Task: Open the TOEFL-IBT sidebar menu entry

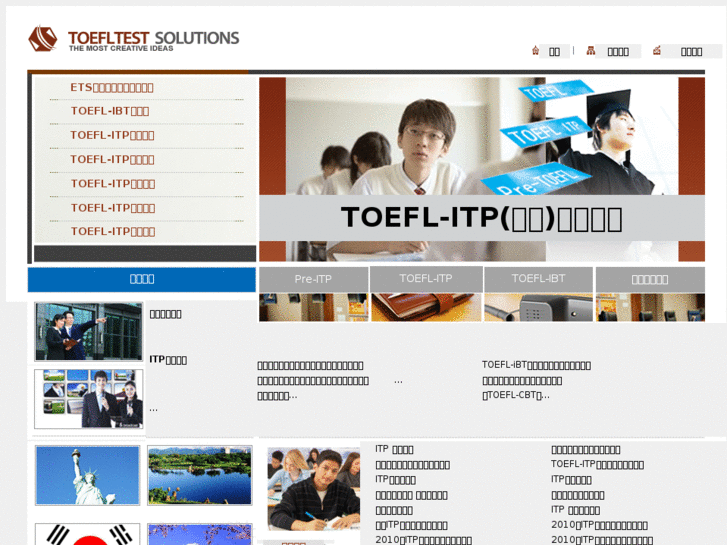Action: pyautogui.click(x=109, y=111)
